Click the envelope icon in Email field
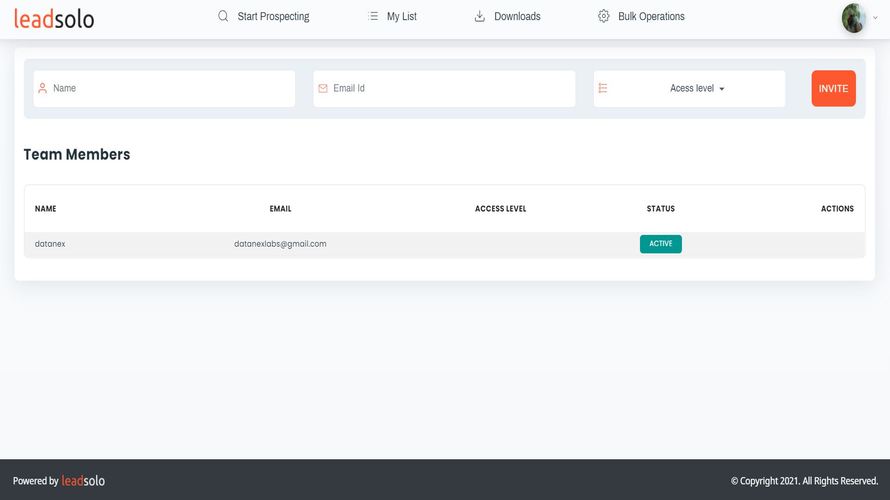This screenshot has width=890, height=500. [323, 88]
